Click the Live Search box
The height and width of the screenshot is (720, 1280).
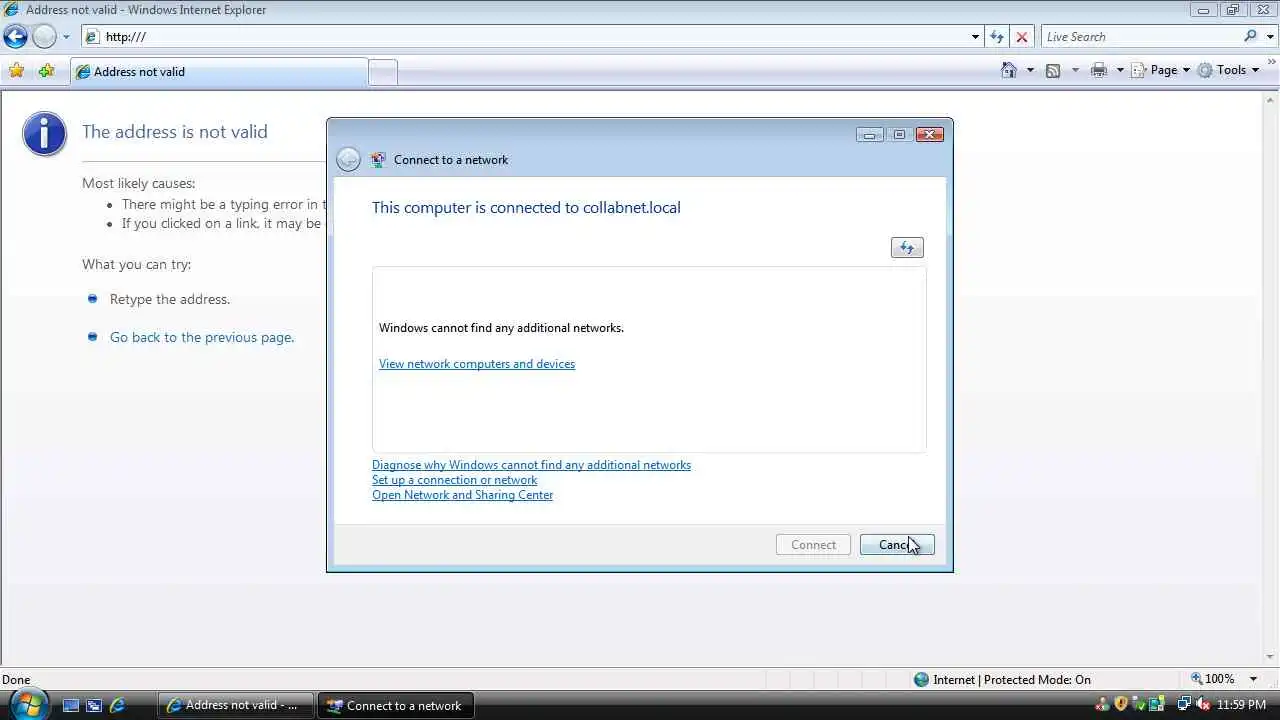pos(1140,37)
